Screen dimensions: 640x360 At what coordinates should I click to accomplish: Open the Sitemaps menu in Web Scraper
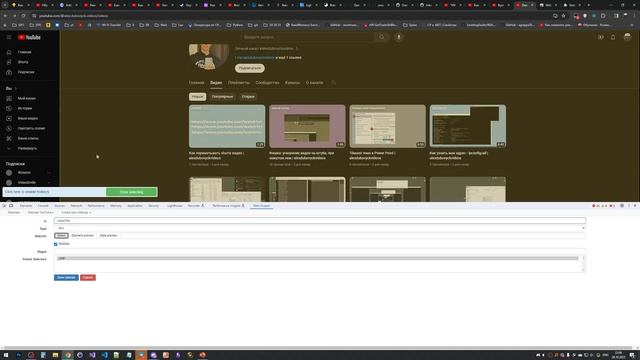pos(14,213)
